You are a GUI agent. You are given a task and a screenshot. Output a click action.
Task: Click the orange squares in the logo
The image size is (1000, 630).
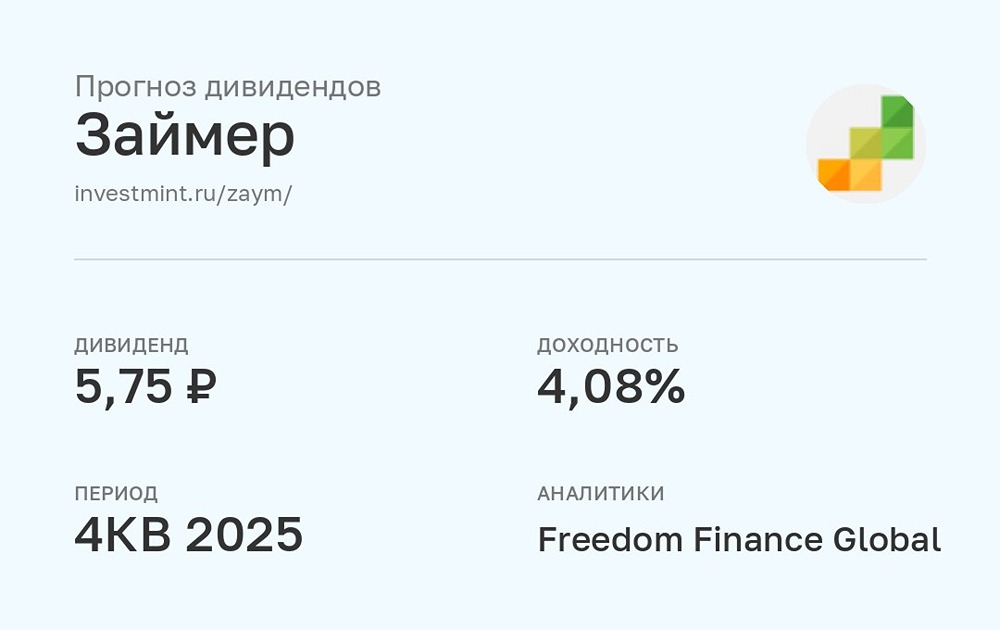[x=850, y=174]
